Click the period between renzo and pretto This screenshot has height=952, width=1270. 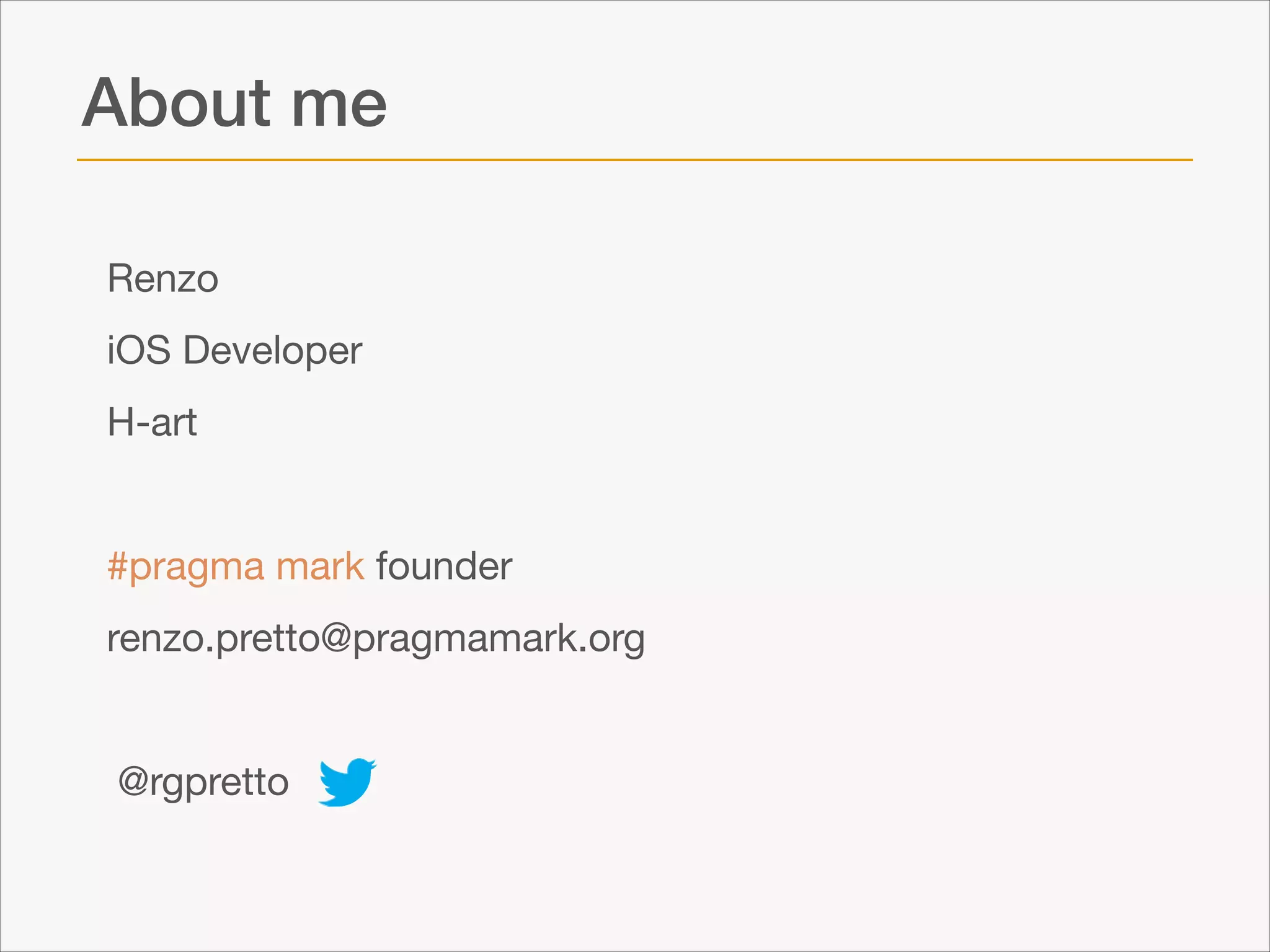click(x=210, y=650)
